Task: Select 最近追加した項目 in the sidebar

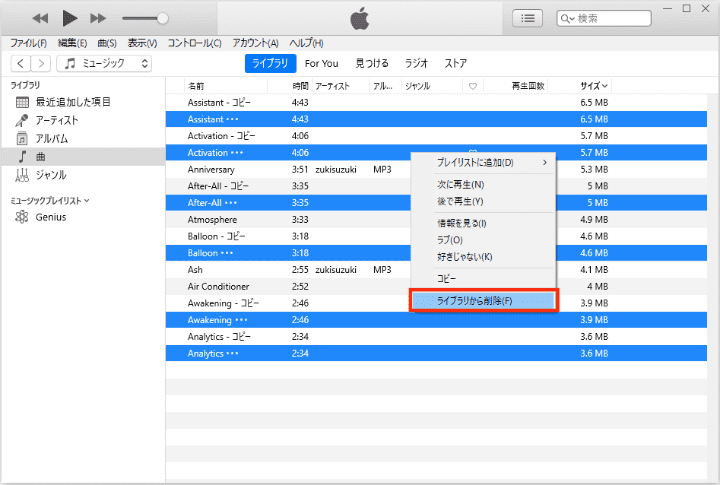Action: pos(83,102)
